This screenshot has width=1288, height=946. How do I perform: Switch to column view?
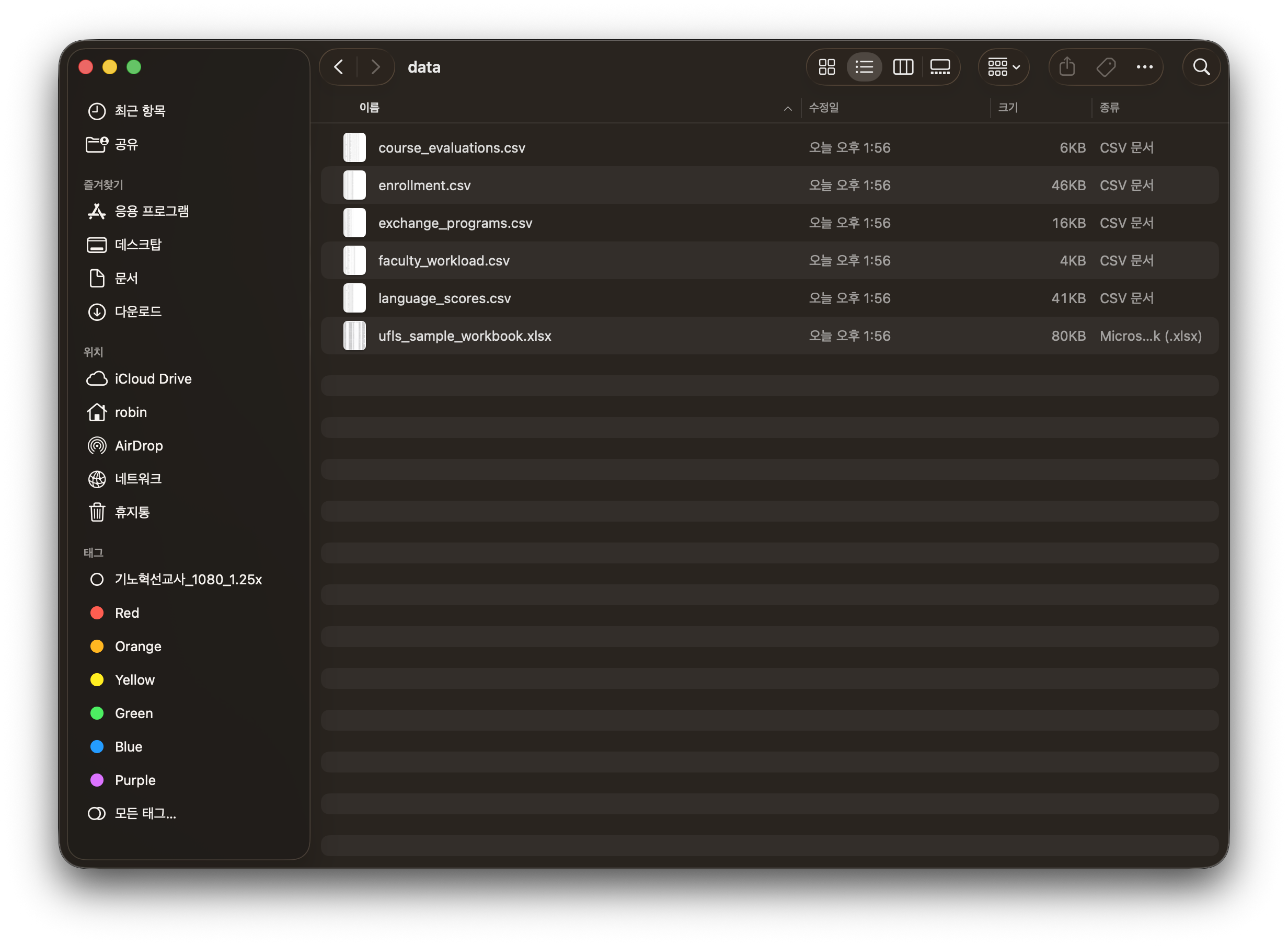click(903, 67)
